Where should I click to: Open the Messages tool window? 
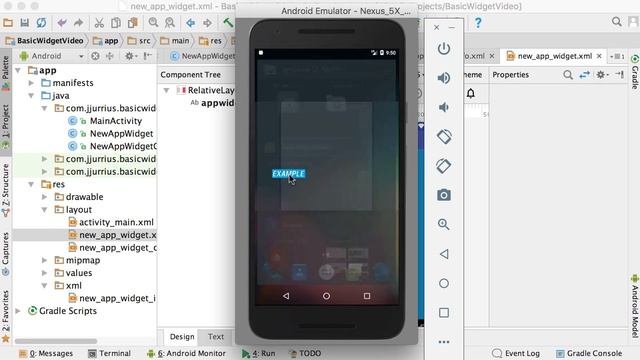pos(46,353)
